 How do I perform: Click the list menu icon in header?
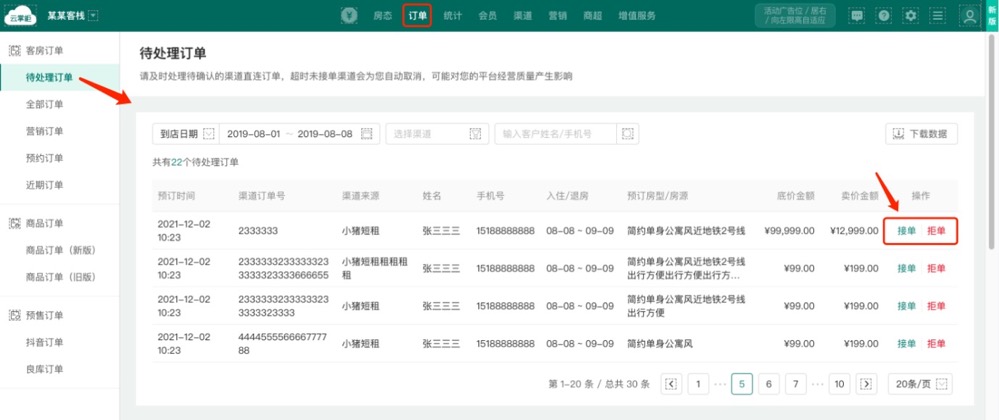(936, 16)
